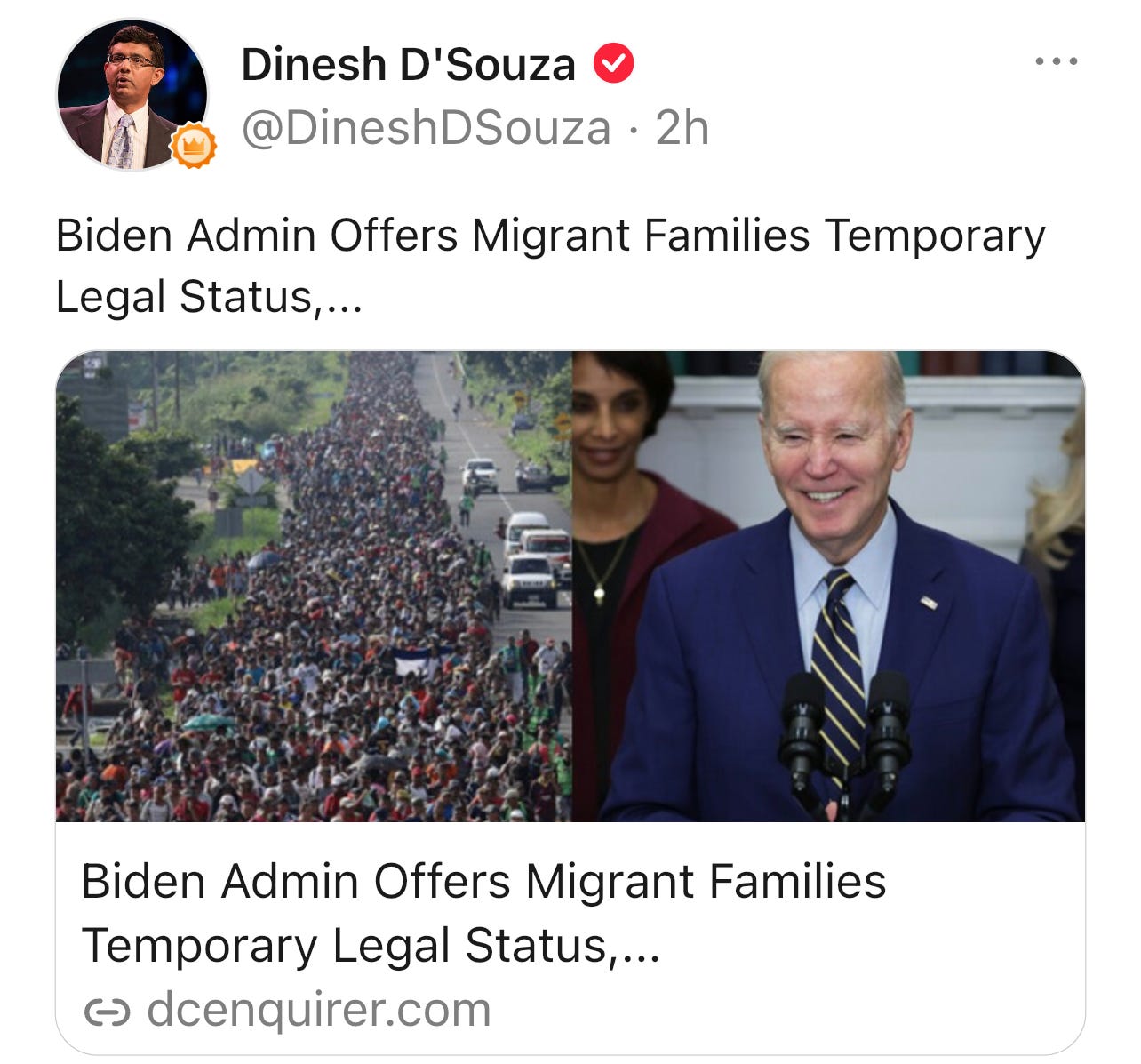Open the photo of Biden at podium
The image size is (1141, 1064).
coord(828,586)
